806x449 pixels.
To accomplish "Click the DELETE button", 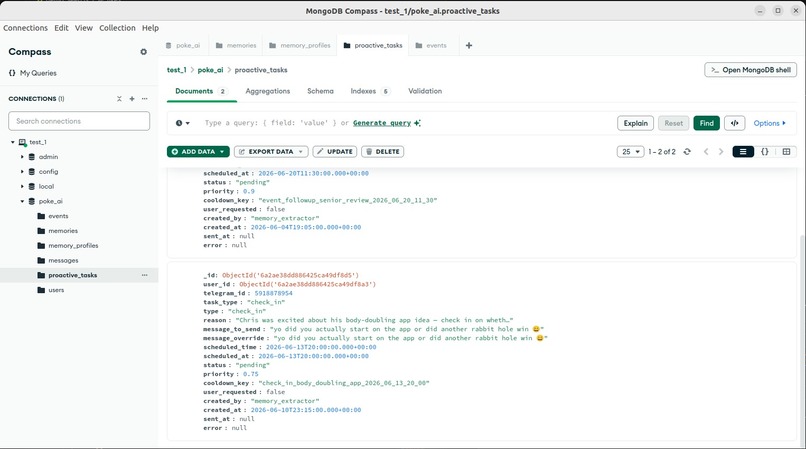I will 382,152.
